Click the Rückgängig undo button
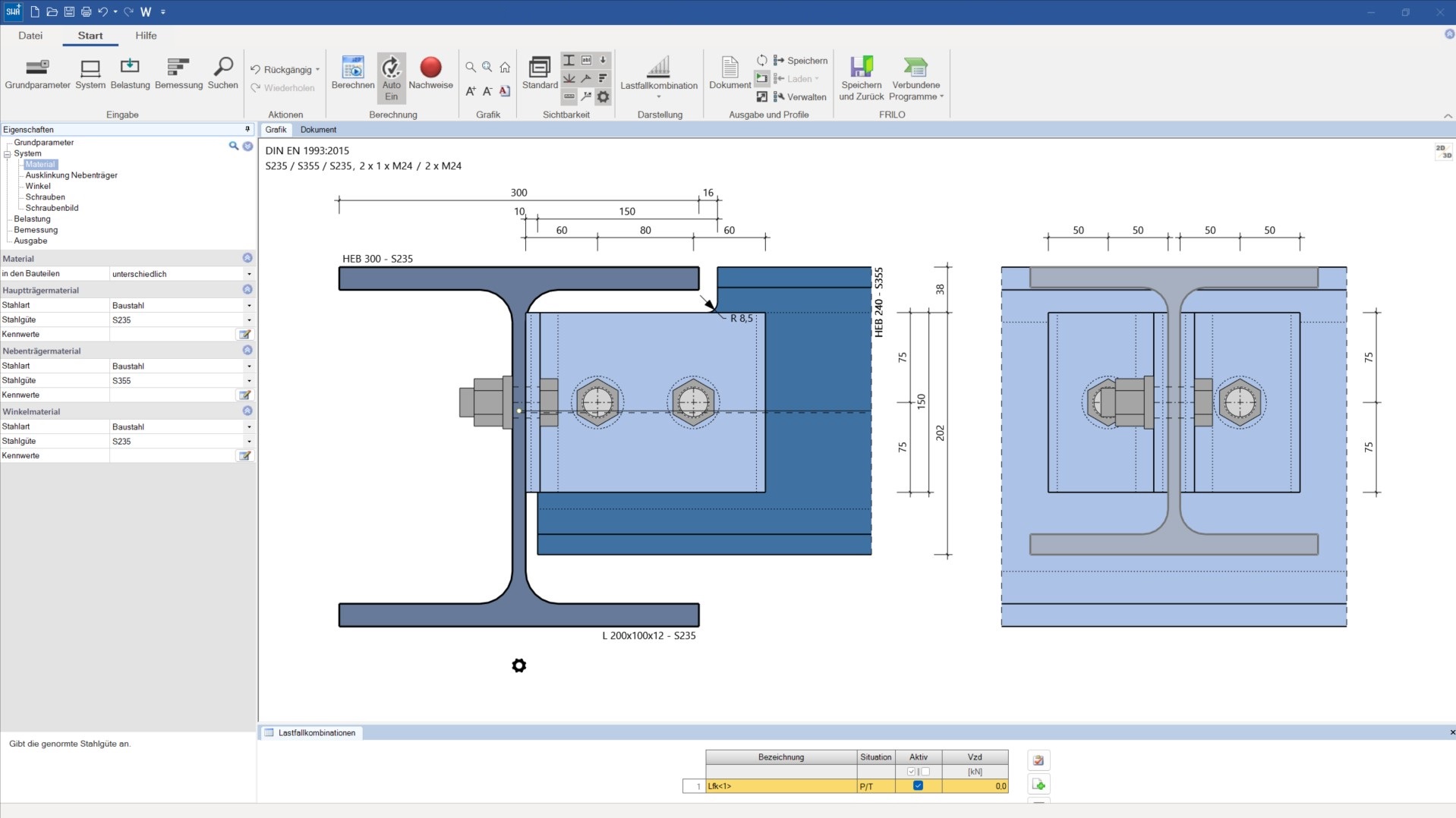The image size is (1456, 818). pos(281,70)
